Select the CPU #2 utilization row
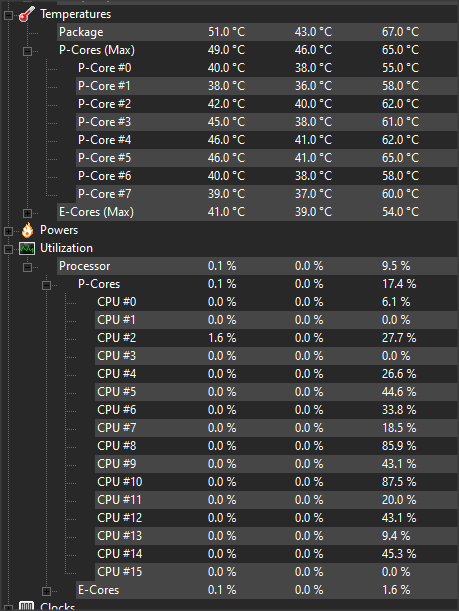 [276, 338]
